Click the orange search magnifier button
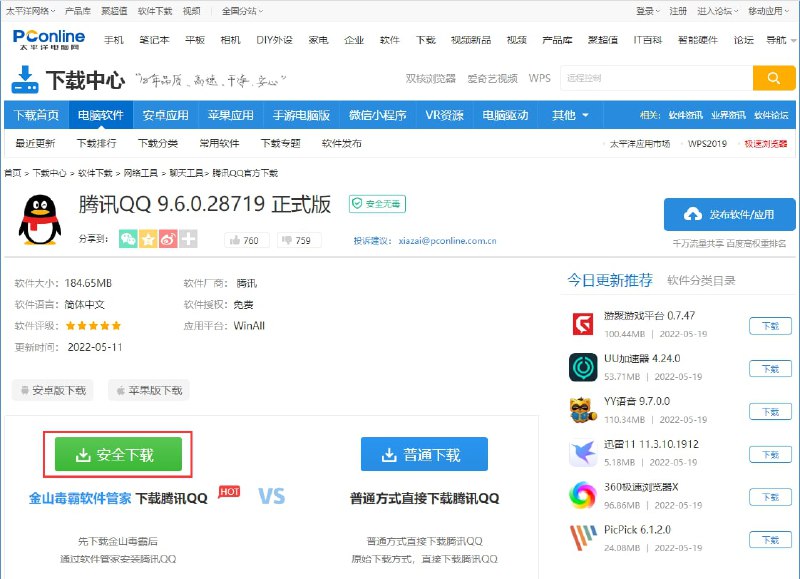Screen dimensions: 800x579 pos(773,78)
